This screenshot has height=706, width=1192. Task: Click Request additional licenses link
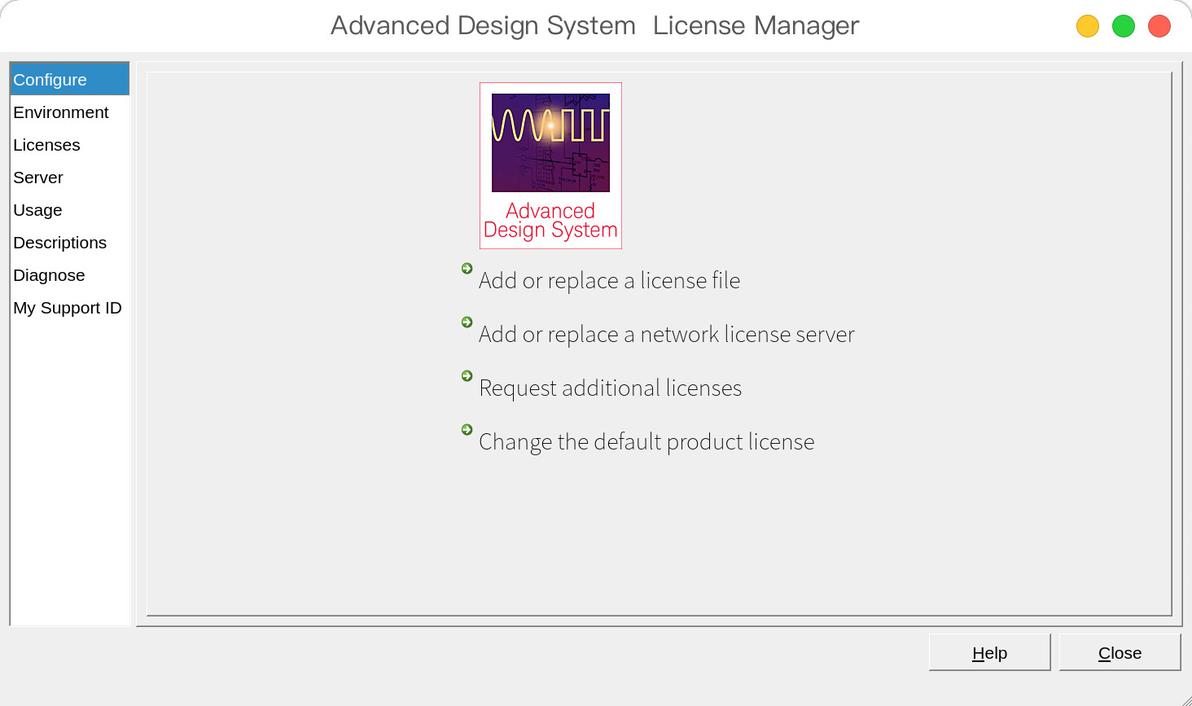610,388
